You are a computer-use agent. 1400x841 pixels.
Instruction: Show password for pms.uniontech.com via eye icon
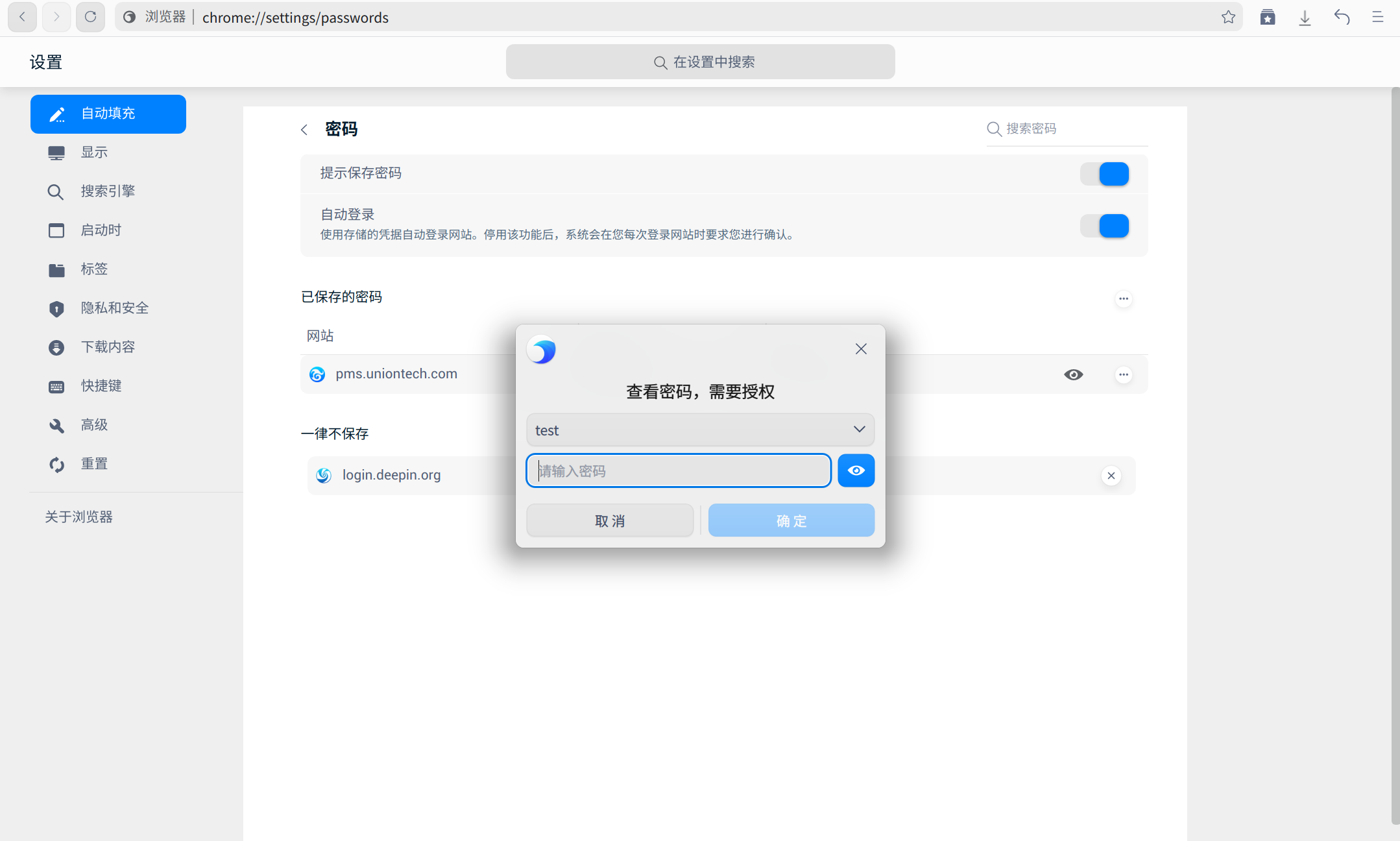click(x=1074, y=374)
